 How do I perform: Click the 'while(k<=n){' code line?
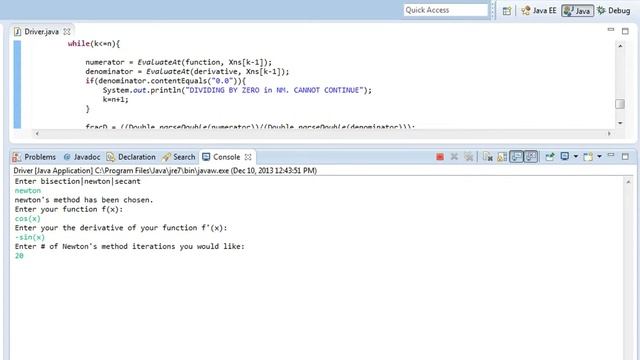tap(94, 44)
